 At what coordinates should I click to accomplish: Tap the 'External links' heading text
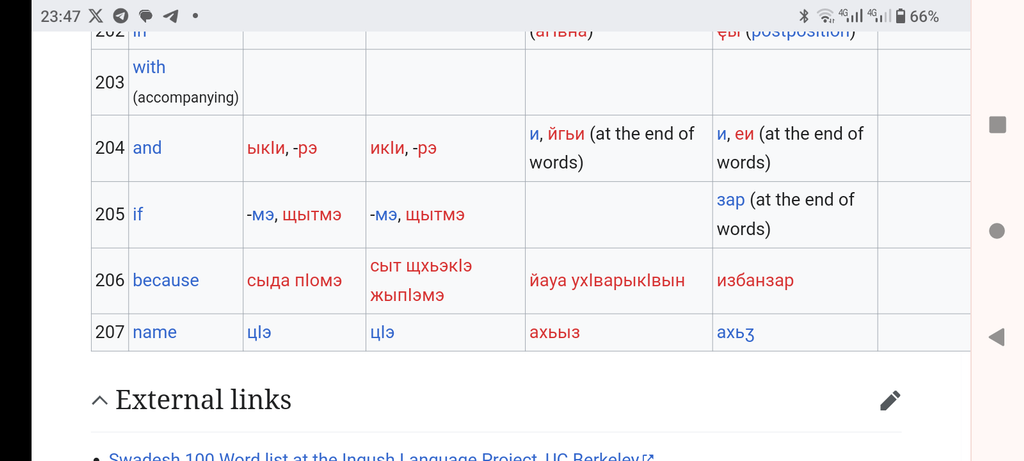[203, 400]
